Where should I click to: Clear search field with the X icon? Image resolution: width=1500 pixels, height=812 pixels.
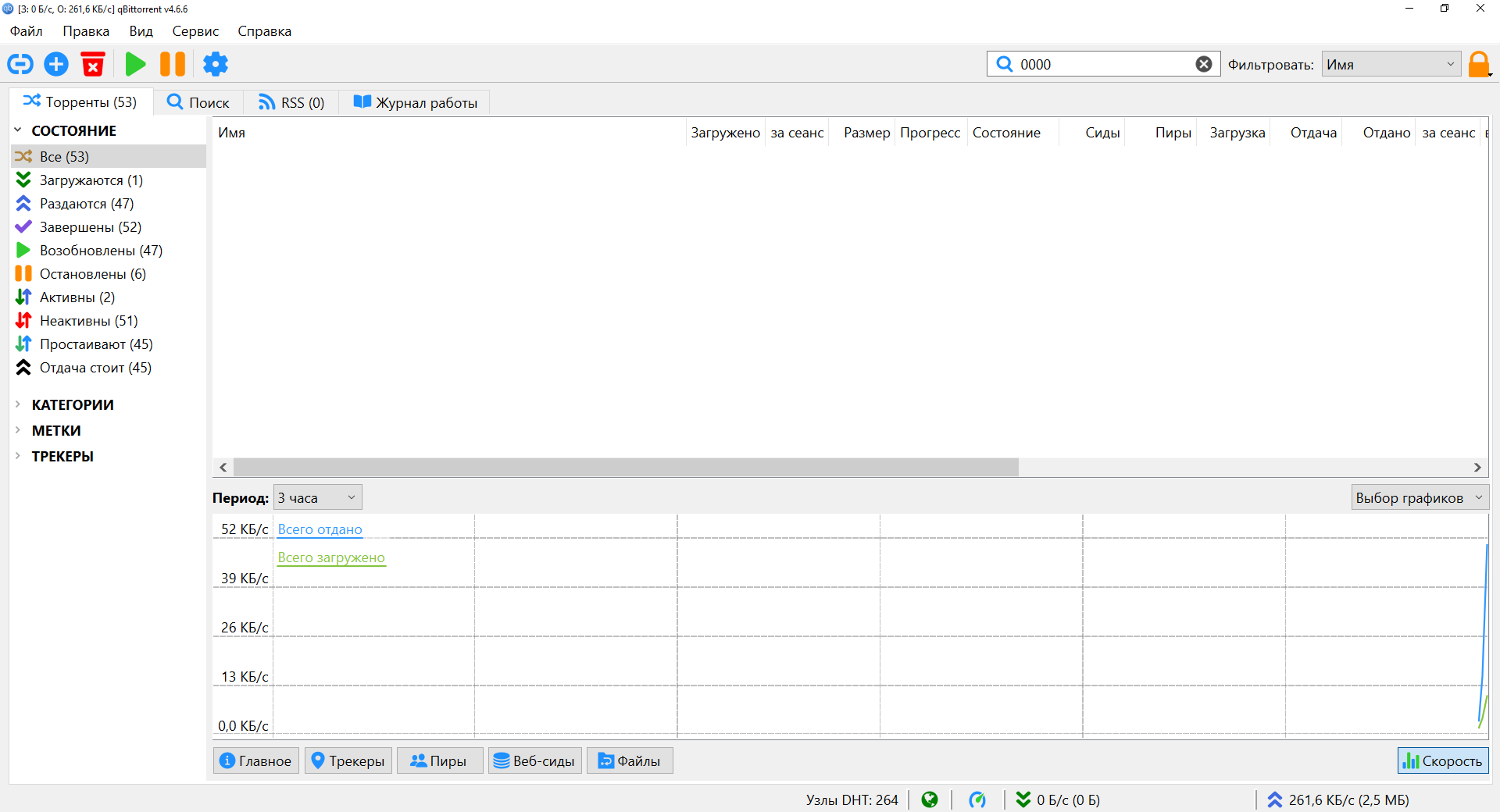coord(1204,64)
